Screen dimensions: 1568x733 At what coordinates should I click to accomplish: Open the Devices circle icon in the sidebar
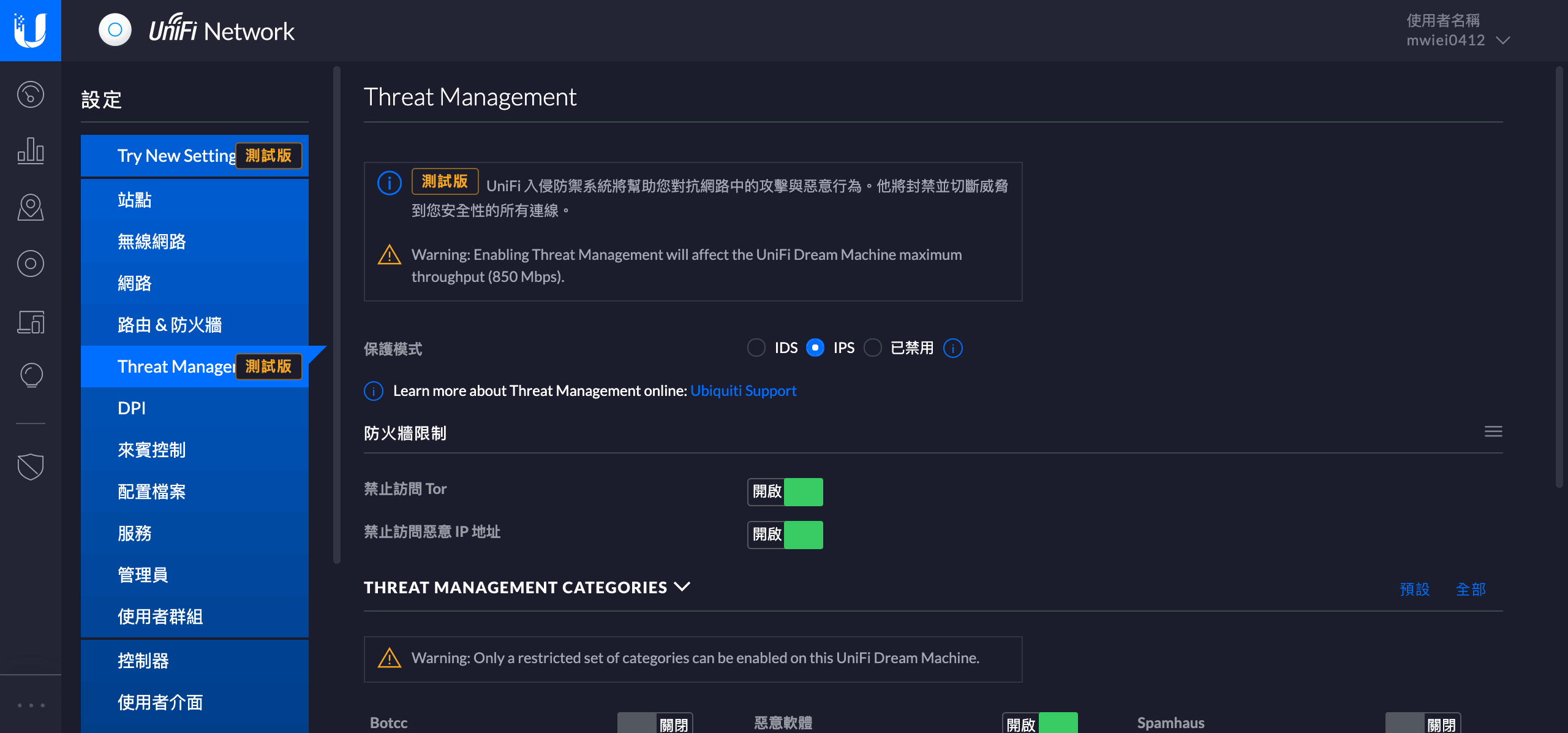click(x=31, y=264)
